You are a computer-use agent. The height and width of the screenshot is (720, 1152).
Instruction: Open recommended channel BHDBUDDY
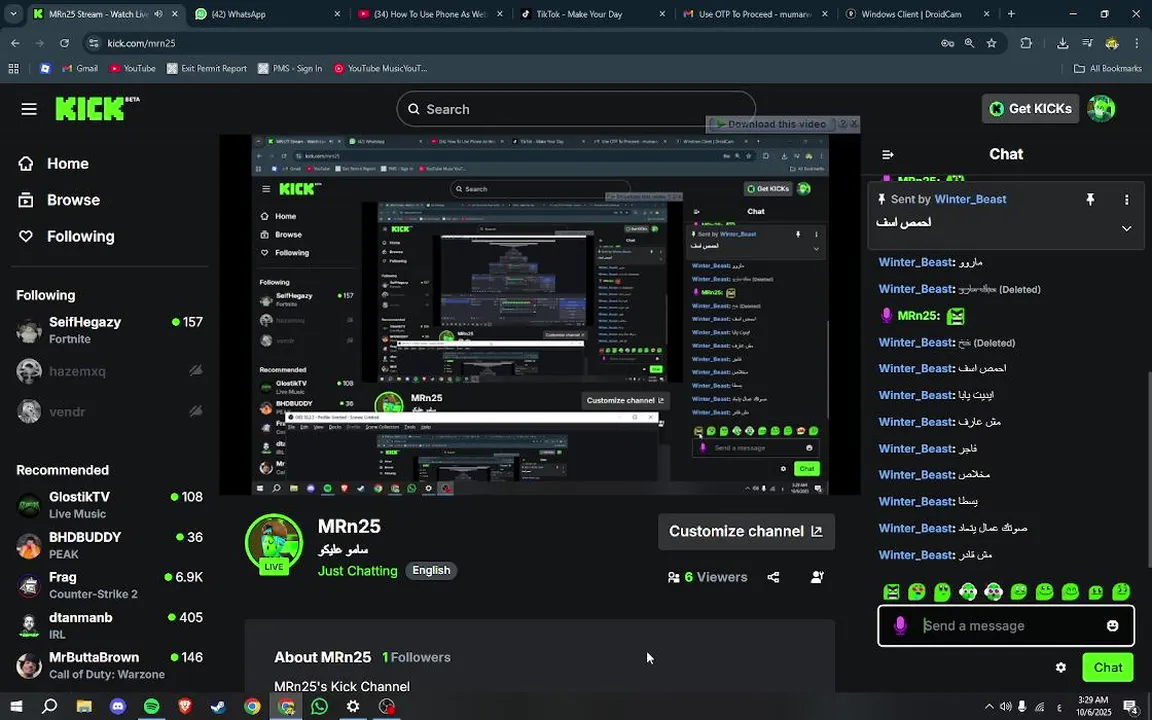tap(109, 545)
